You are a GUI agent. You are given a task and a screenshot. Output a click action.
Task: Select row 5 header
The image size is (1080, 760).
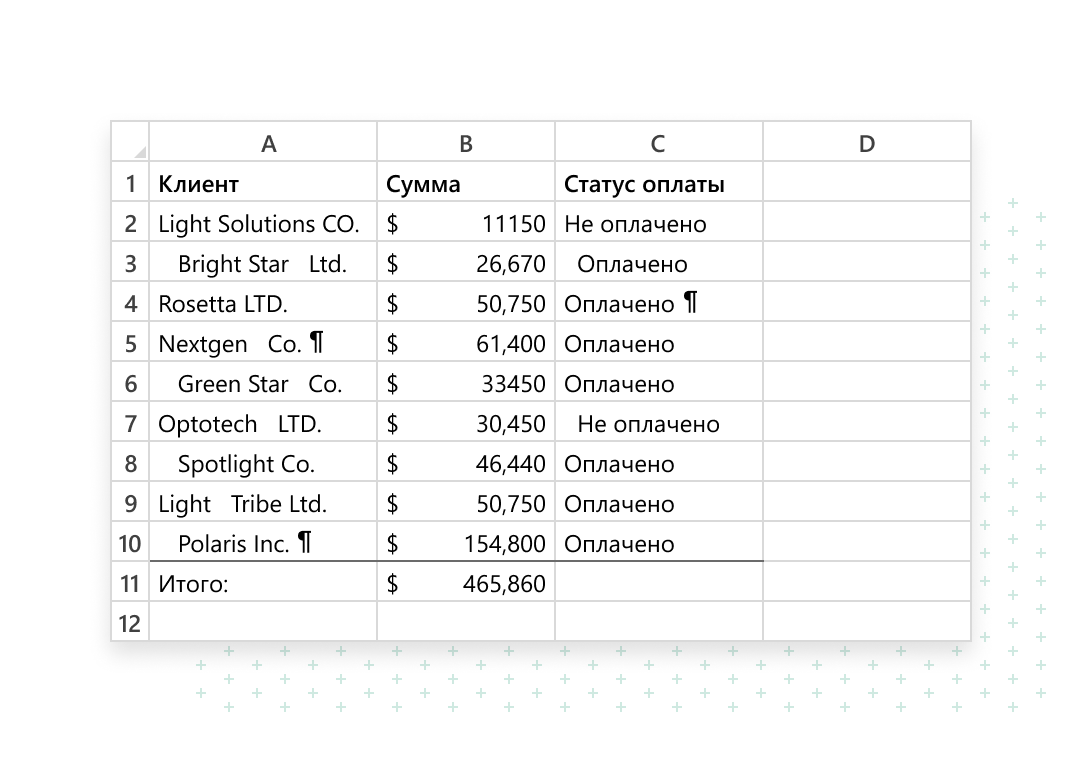point(130,344)
